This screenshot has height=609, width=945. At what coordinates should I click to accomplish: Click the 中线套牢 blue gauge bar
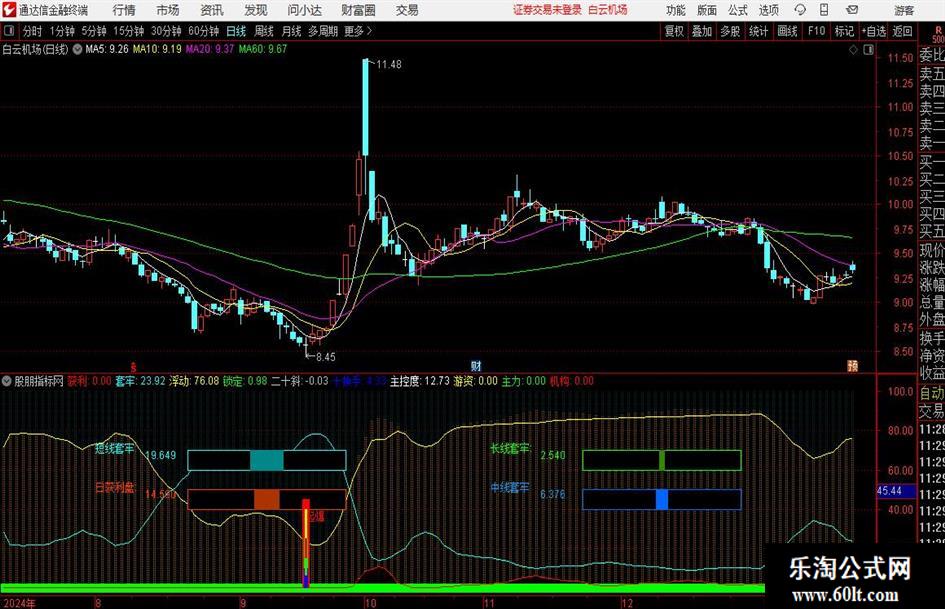click(x=662, y=499)
